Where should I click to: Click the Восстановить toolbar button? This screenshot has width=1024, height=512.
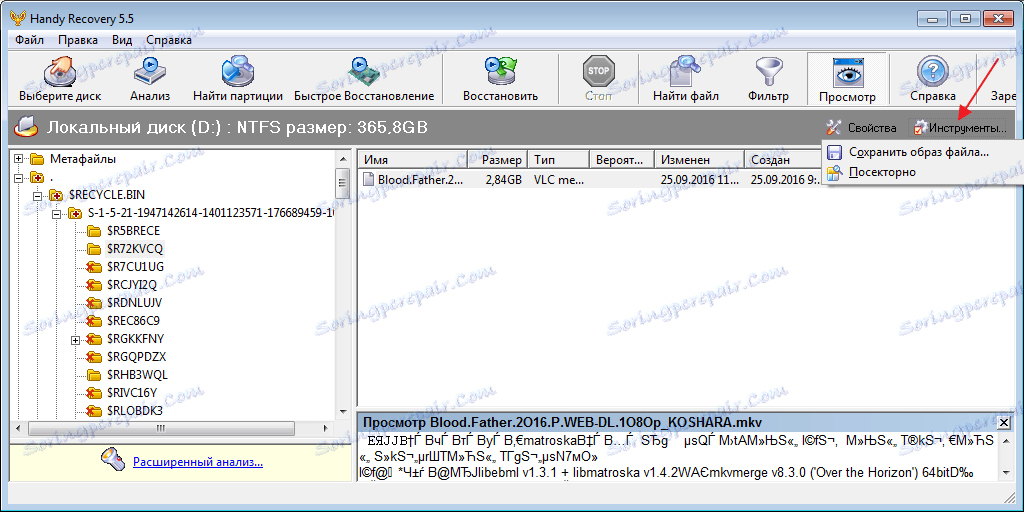click(x=500, y=80)
